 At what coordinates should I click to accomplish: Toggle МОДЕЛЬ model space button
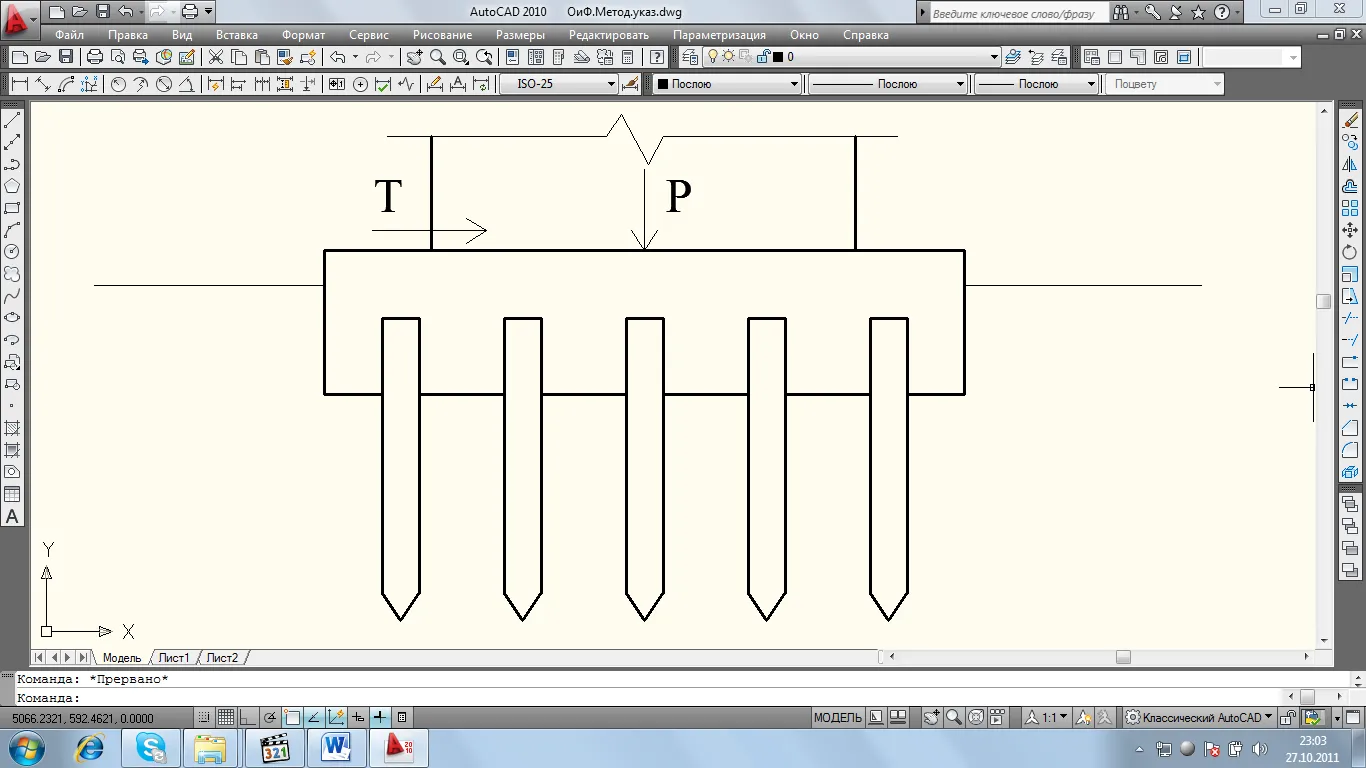point(837,717)
